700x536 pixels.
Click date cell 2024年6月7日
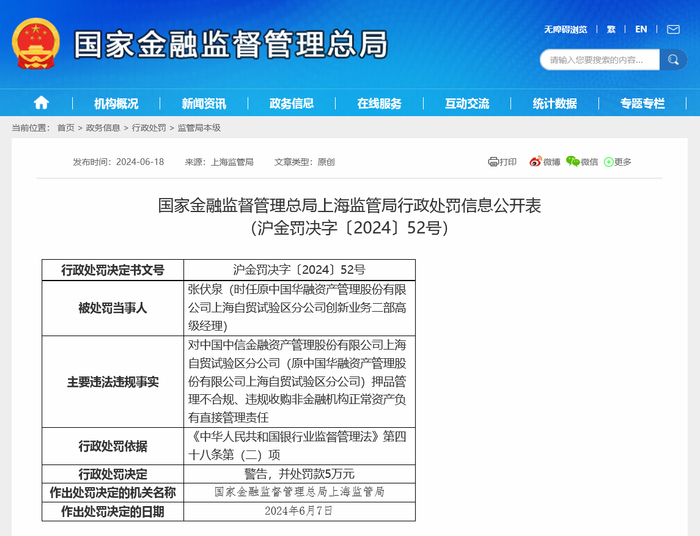click(x=299, y=511)
